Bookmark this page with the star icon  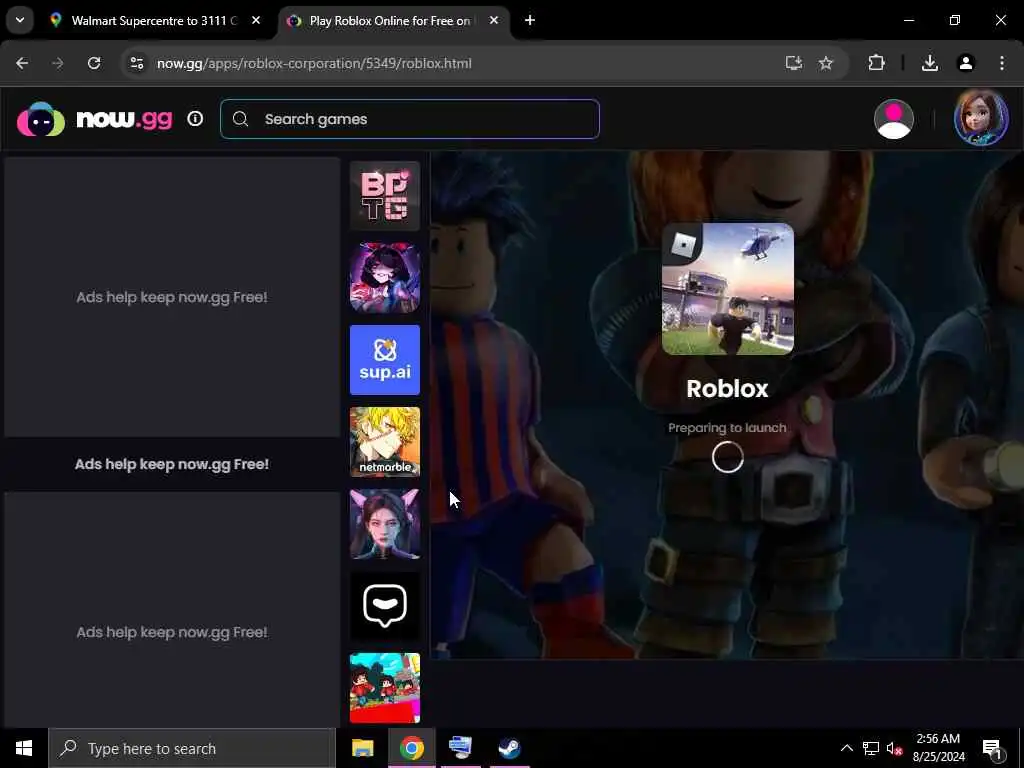point(826,63)
